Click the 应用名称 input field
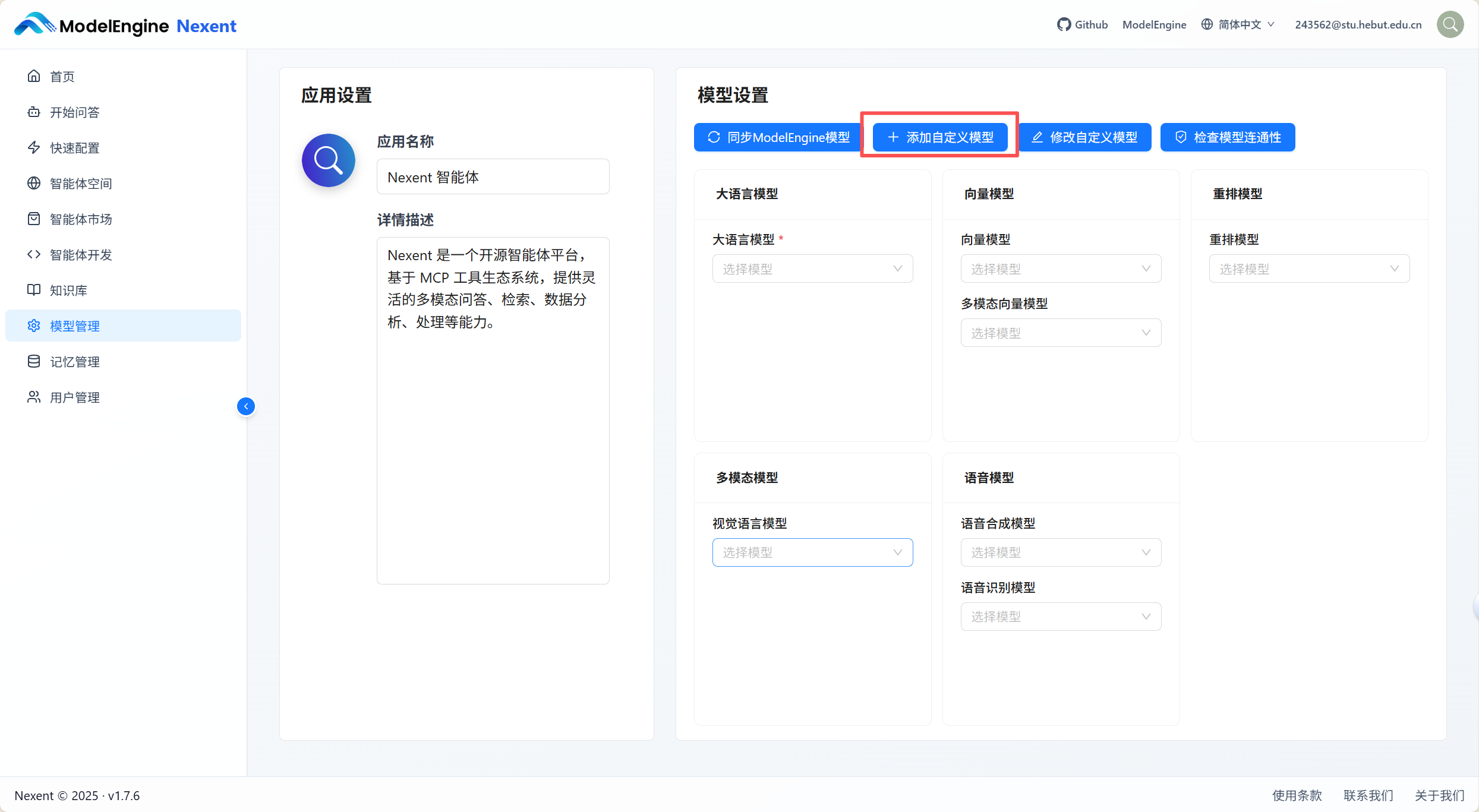Screen dimensions: 1479x812 click(493, 177)
